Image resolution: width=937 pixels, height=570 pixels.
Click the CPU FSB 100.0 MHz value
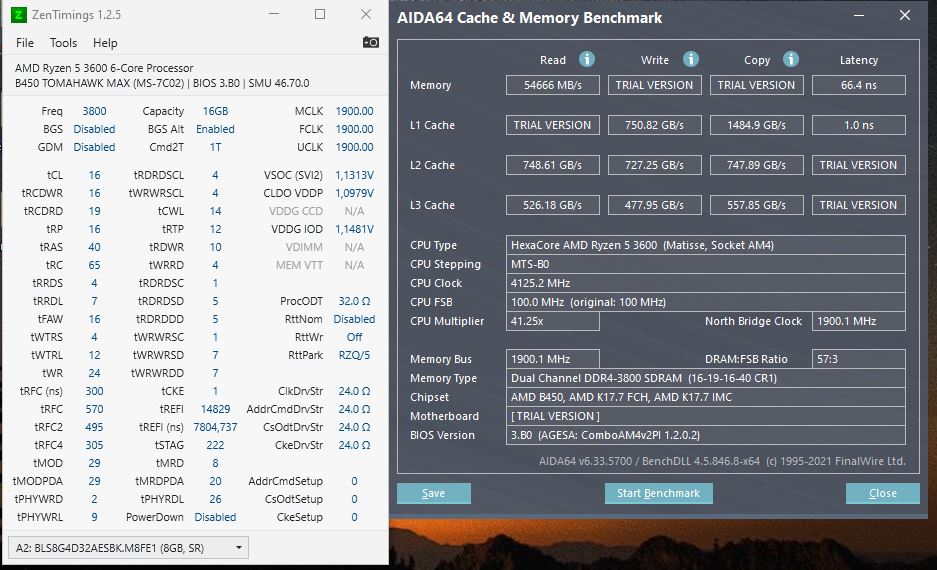706,302
